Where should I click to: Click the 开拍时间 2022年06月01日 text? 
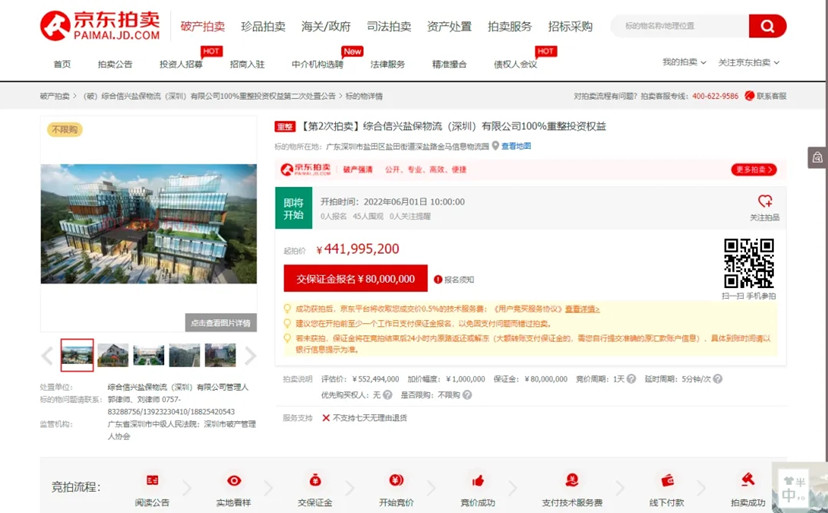point(392,202)
